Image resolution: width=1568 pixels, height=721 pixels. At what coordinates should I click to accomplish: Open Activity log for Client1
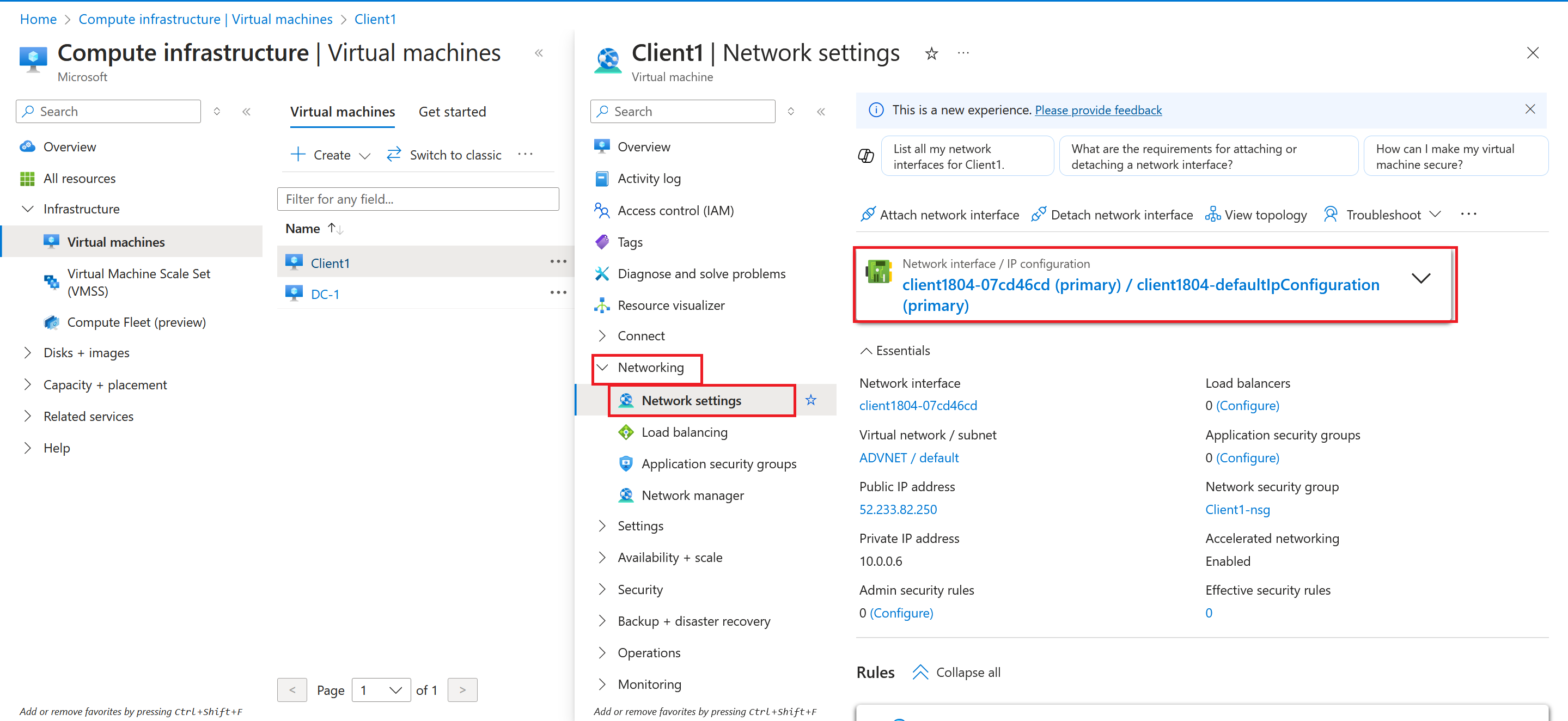tap(649, 178)
